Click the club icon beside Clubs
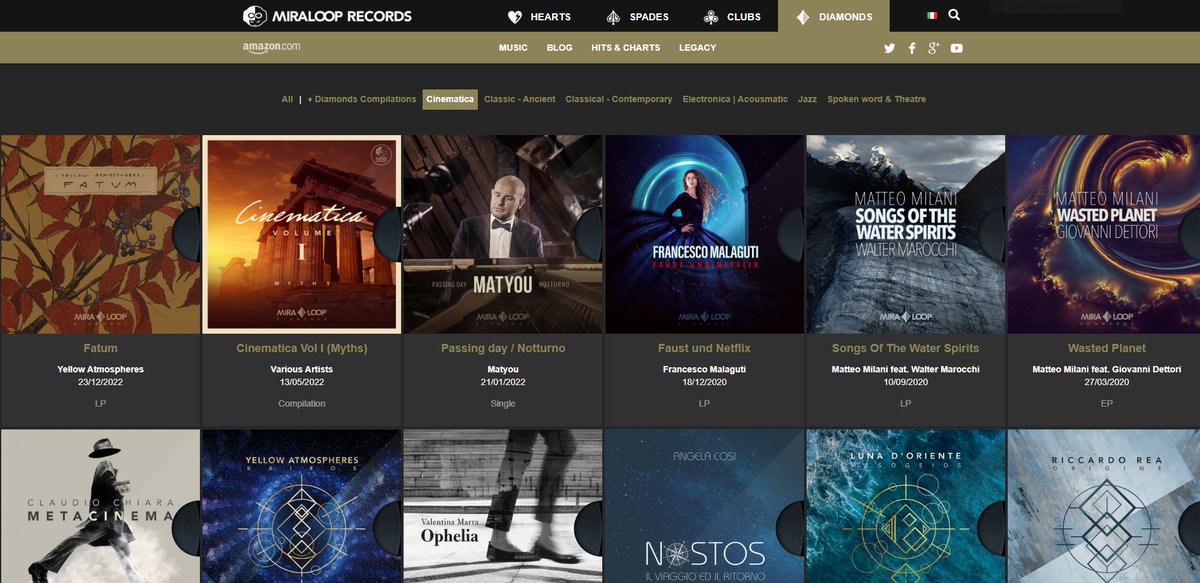The width and height of the screenshot is (1200, 583). pos(710,17)
